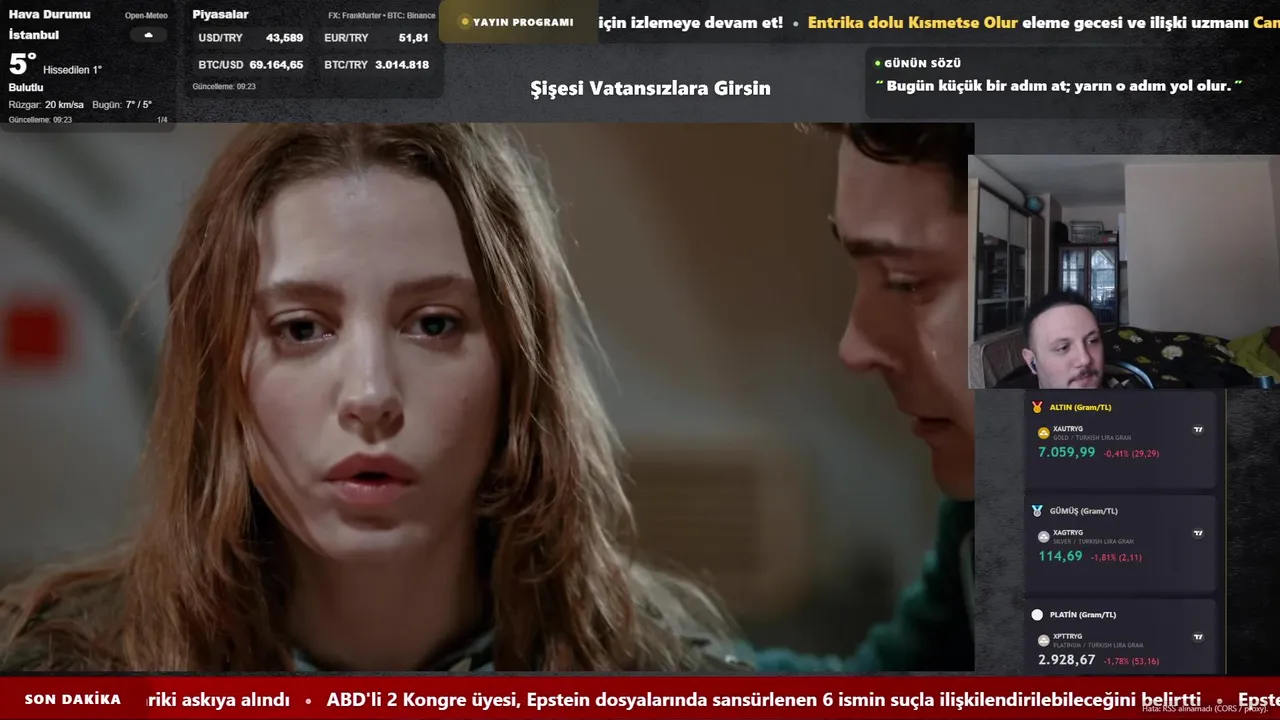Click the RSS alınamadı error message
Screen dimensions: 1280x720
click(x=1205, y=708)
